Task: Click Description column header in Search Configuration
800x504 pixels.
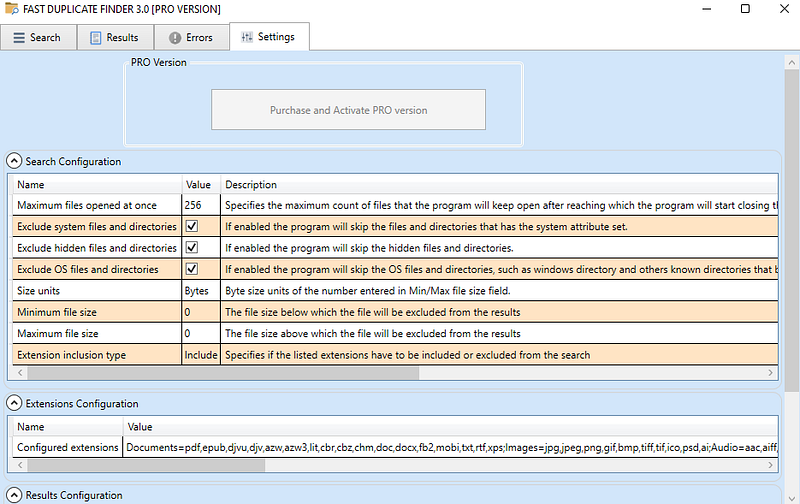Action: [499, 185]
